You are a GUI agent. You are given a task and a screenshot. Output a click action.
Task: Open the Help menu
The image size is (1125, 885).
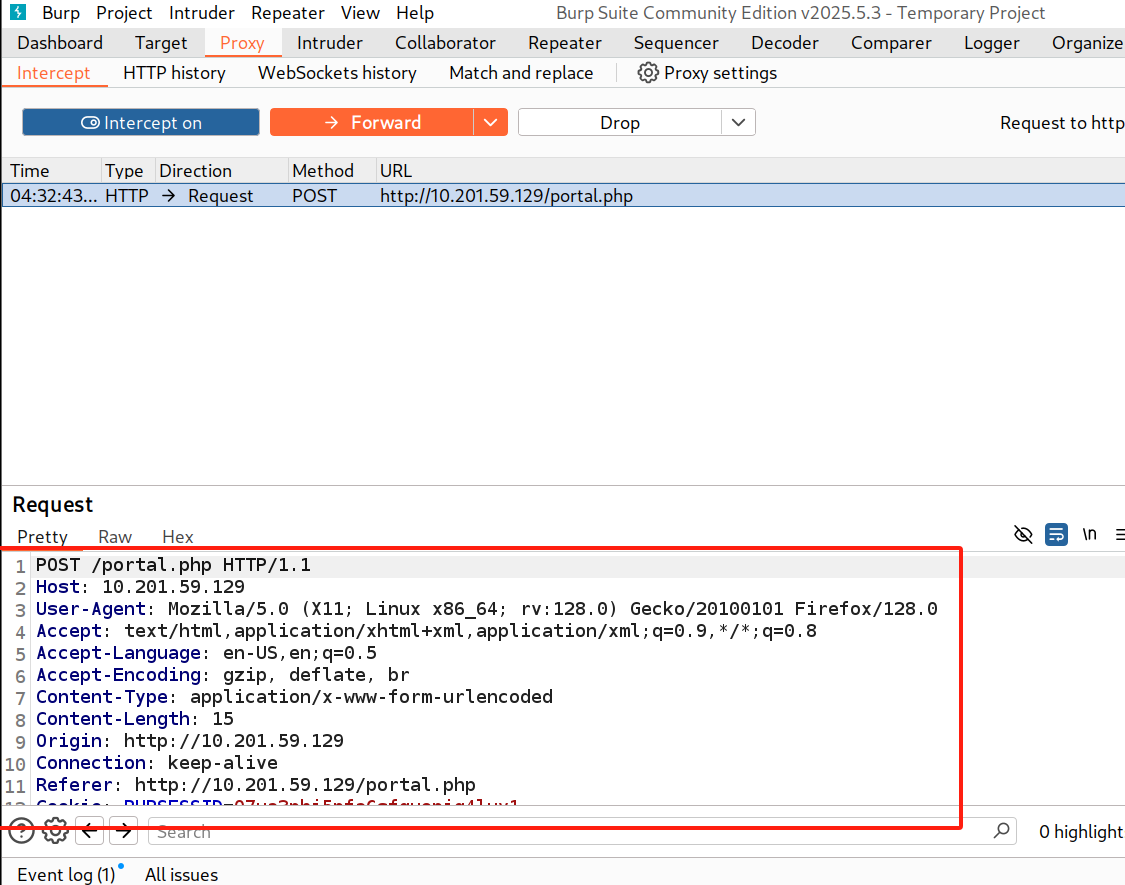(x=415, y=13)
